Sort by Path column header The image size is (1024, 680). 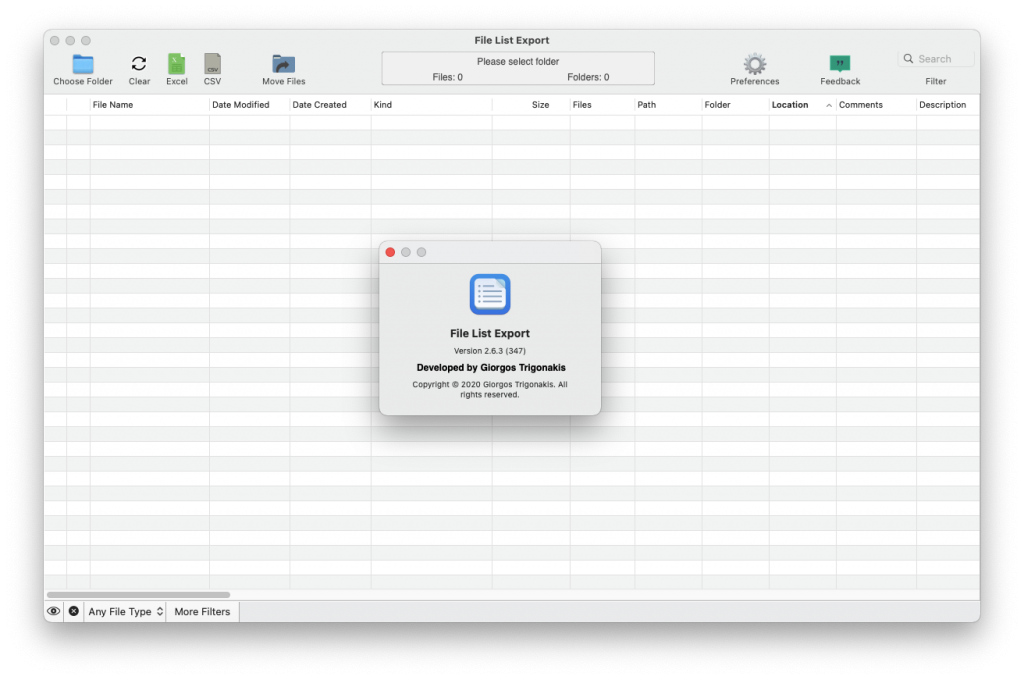pyautogui.click(x=668, y=105)
